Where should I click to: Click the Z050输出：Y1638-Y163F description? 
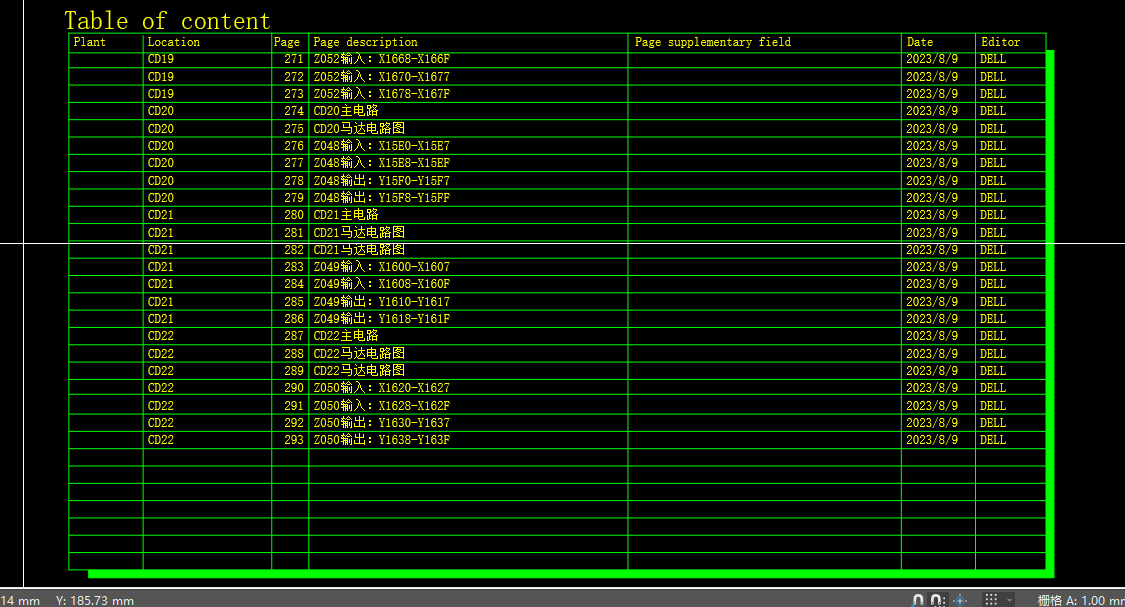click(x=381, y=440)
